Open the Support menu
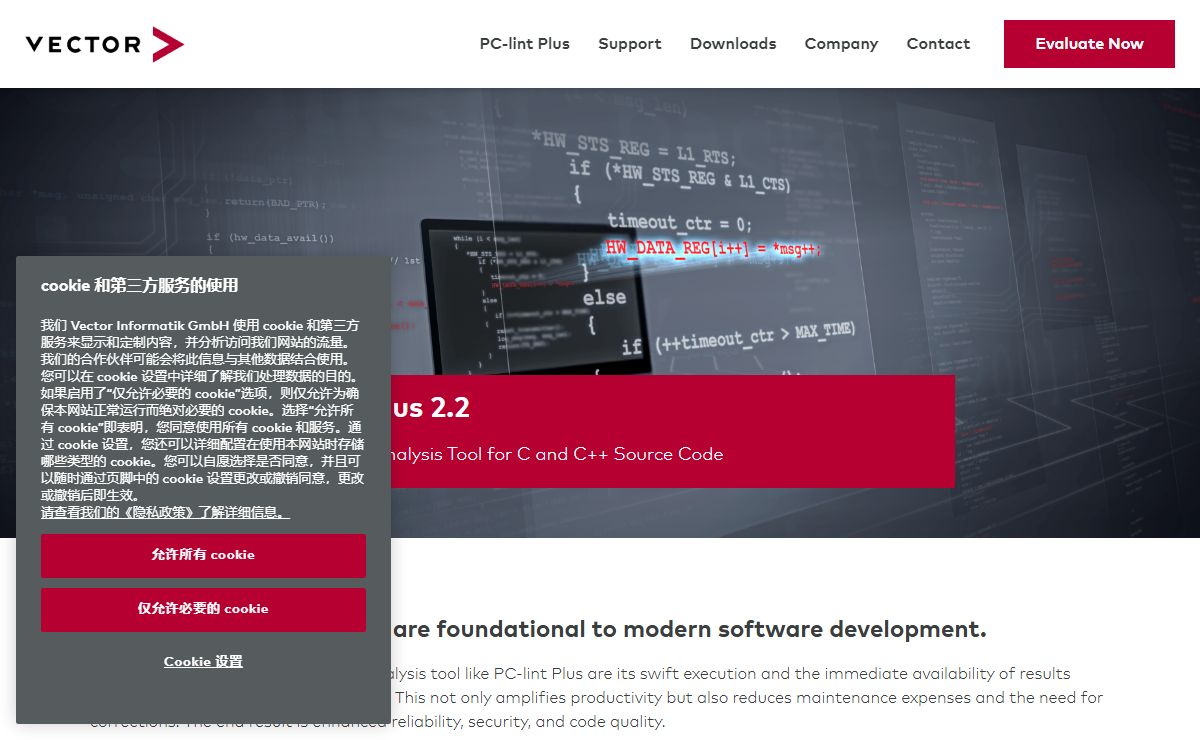1200x740 pixels. (629, 44)
